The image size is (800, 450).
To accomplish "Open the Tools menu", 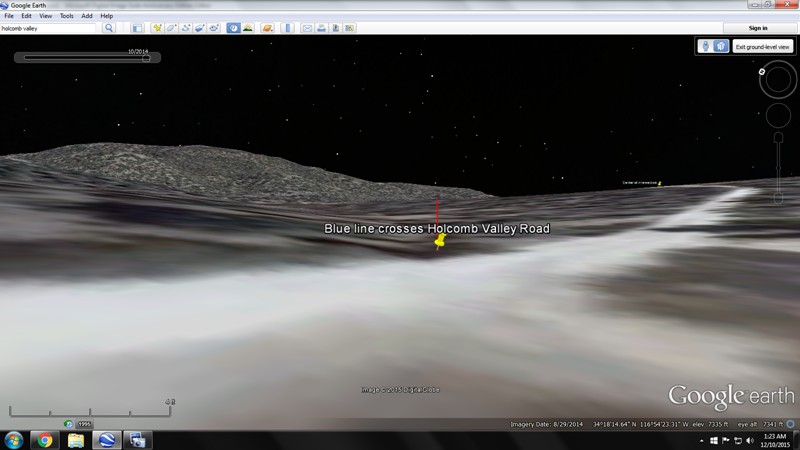I will [x=66, y=16].
